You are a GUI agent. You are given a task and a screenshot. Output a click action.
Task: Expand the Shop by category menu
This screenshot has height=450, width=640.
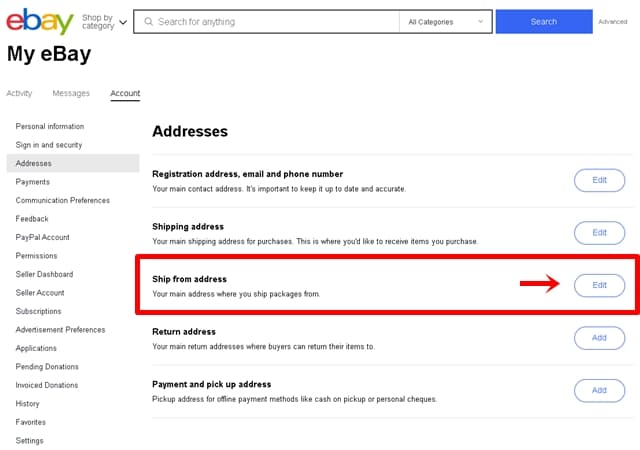[x=104, y=21]
